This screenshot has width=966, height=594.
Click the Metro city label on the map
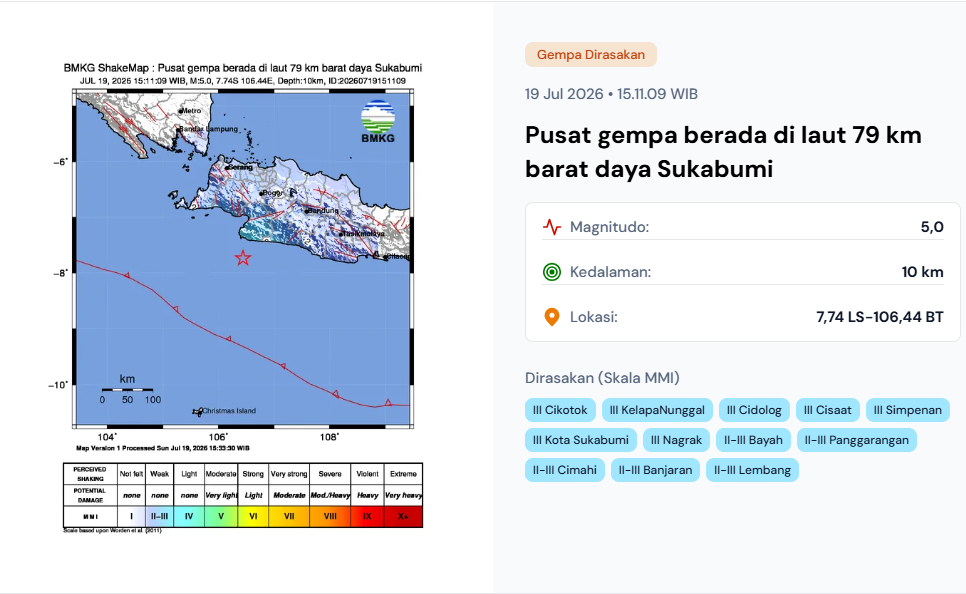(x=191, y=111)
